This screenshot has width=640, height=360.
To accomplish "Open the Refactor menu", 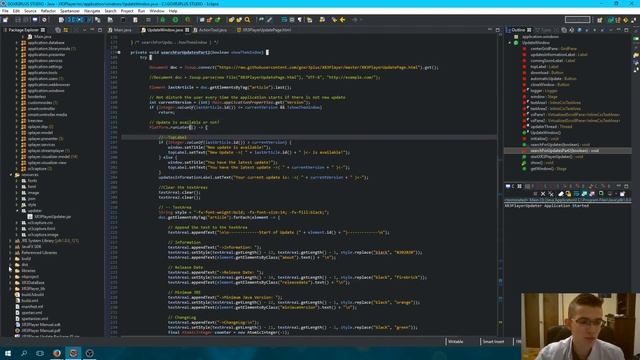I will 48,11.
